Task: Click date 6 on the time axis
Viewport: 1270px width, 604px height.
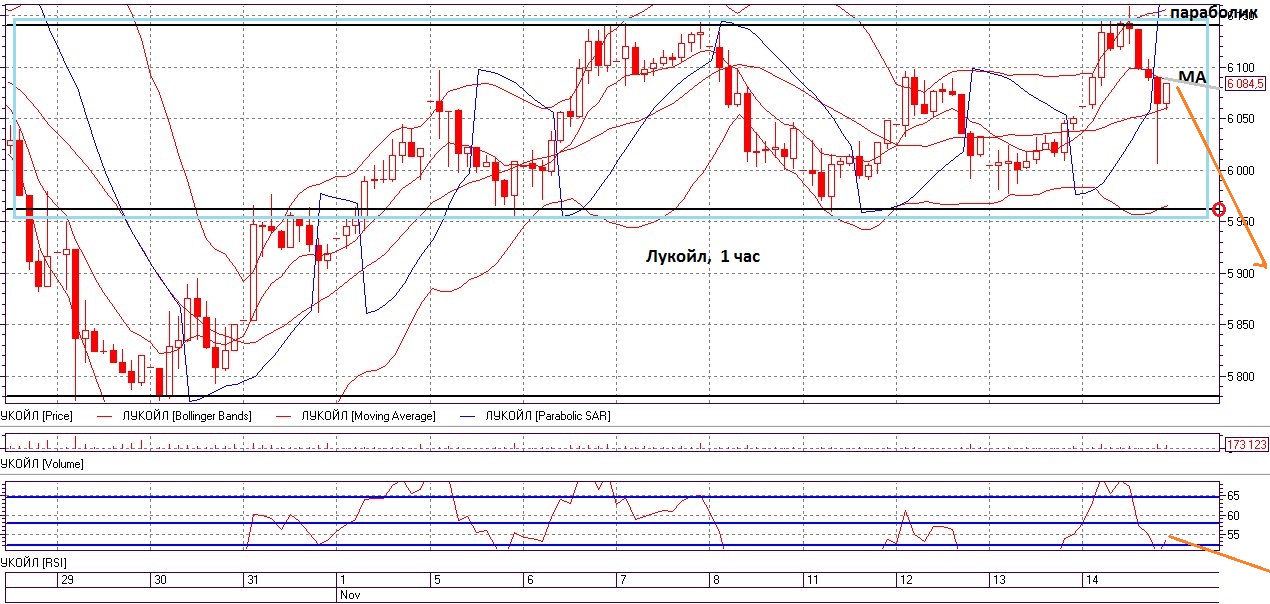Action: tap(529, 580)
